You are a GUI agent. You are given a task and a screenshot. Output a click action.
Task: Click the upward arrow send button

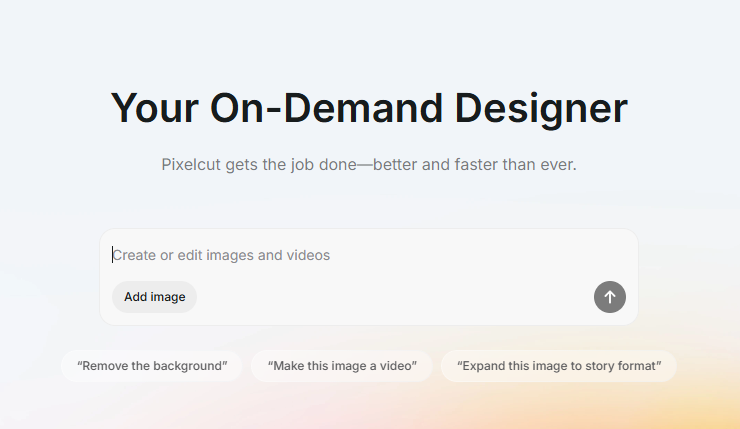point(610,297)
